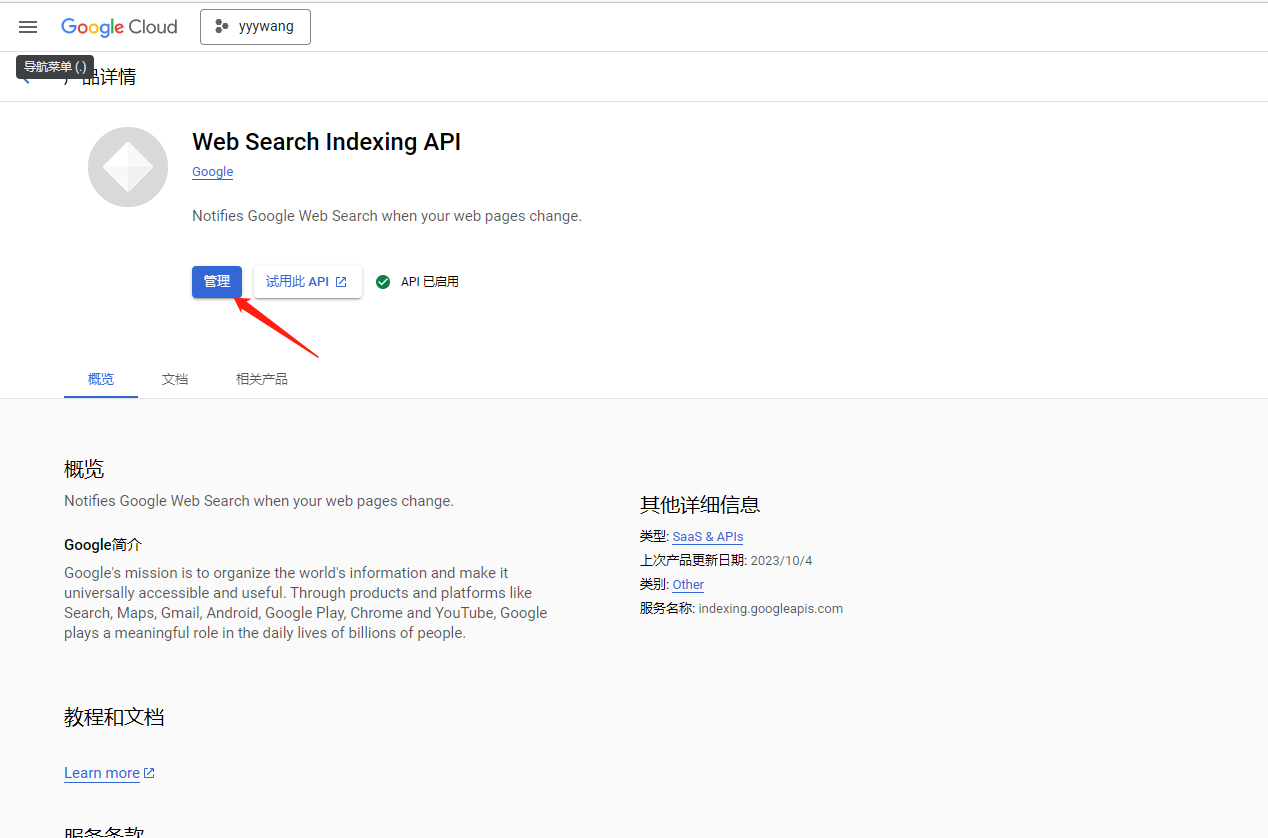Click the Google Cloud logo
The width and height of the screenshot is (1268, 838).
(x=119, y=27)
